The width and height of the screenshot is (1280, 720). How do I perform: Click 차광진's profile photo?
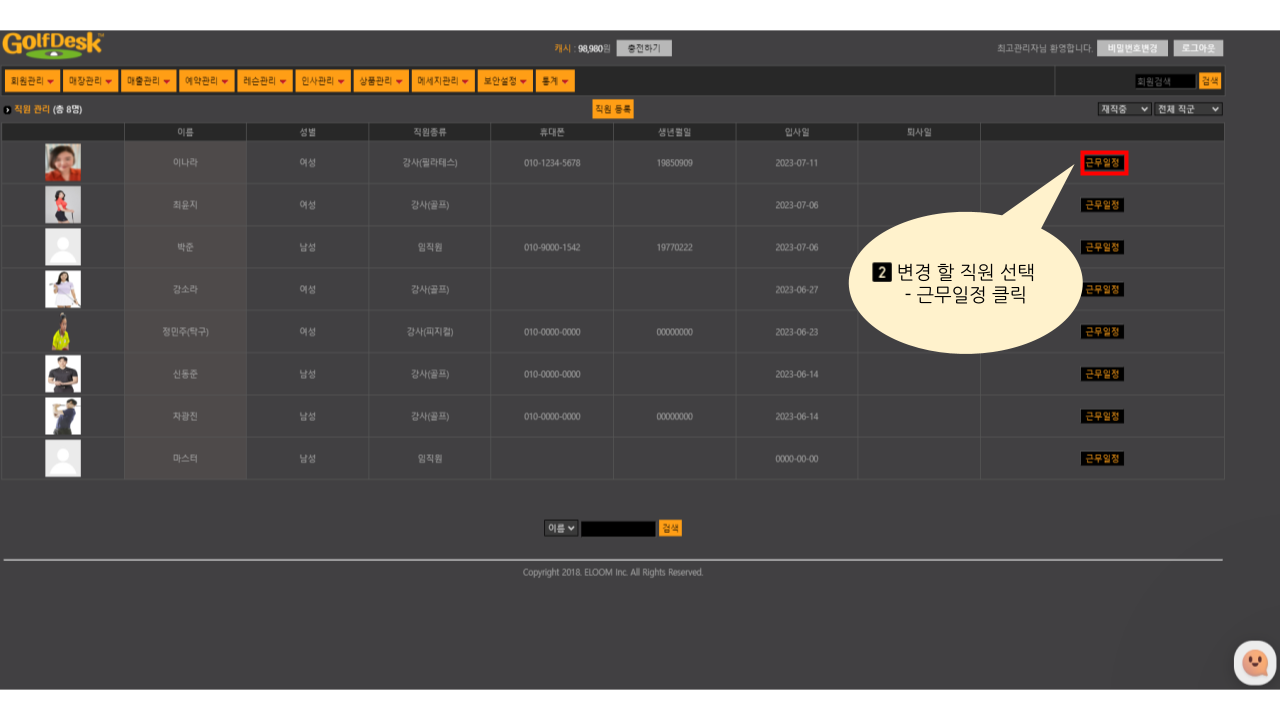pos(63,416)
